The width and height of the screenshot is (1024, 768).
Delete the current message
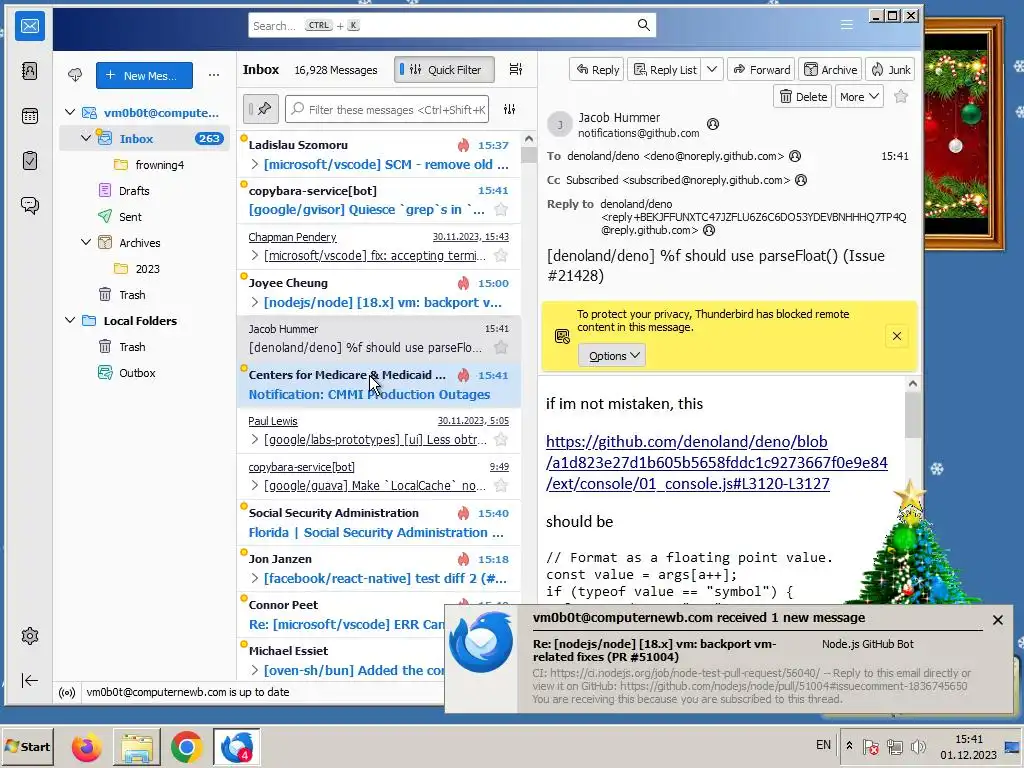pos(803,97)
